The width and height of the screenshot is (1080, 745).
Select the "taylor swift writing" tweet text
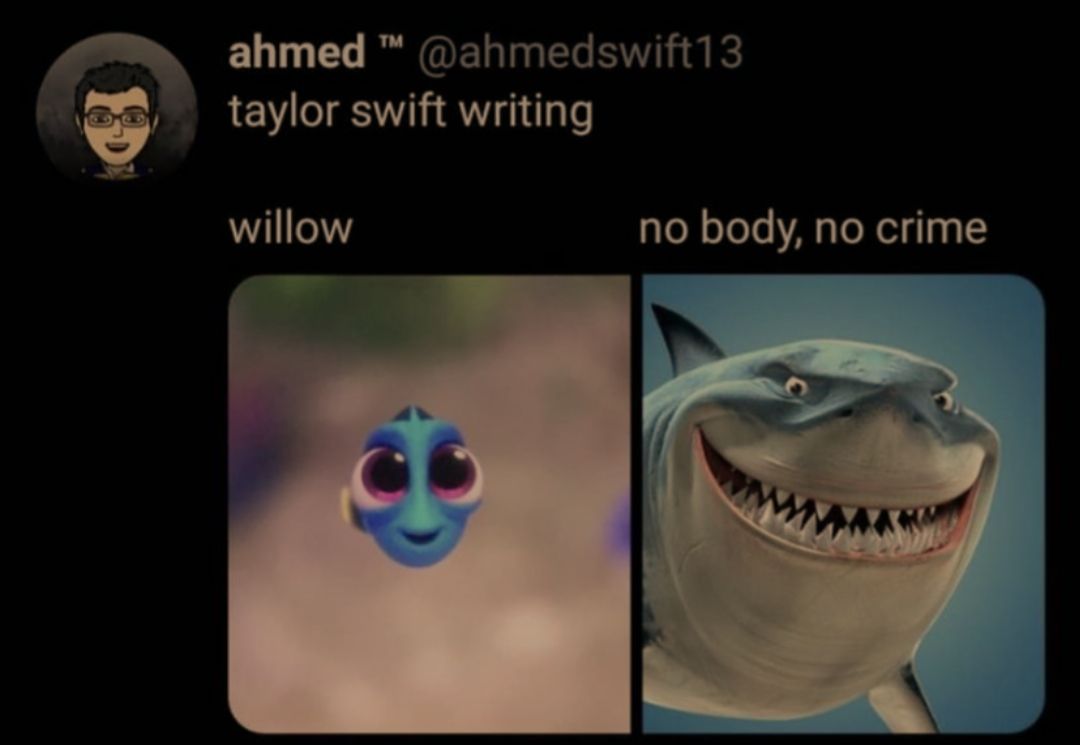(x=411, y=111)
